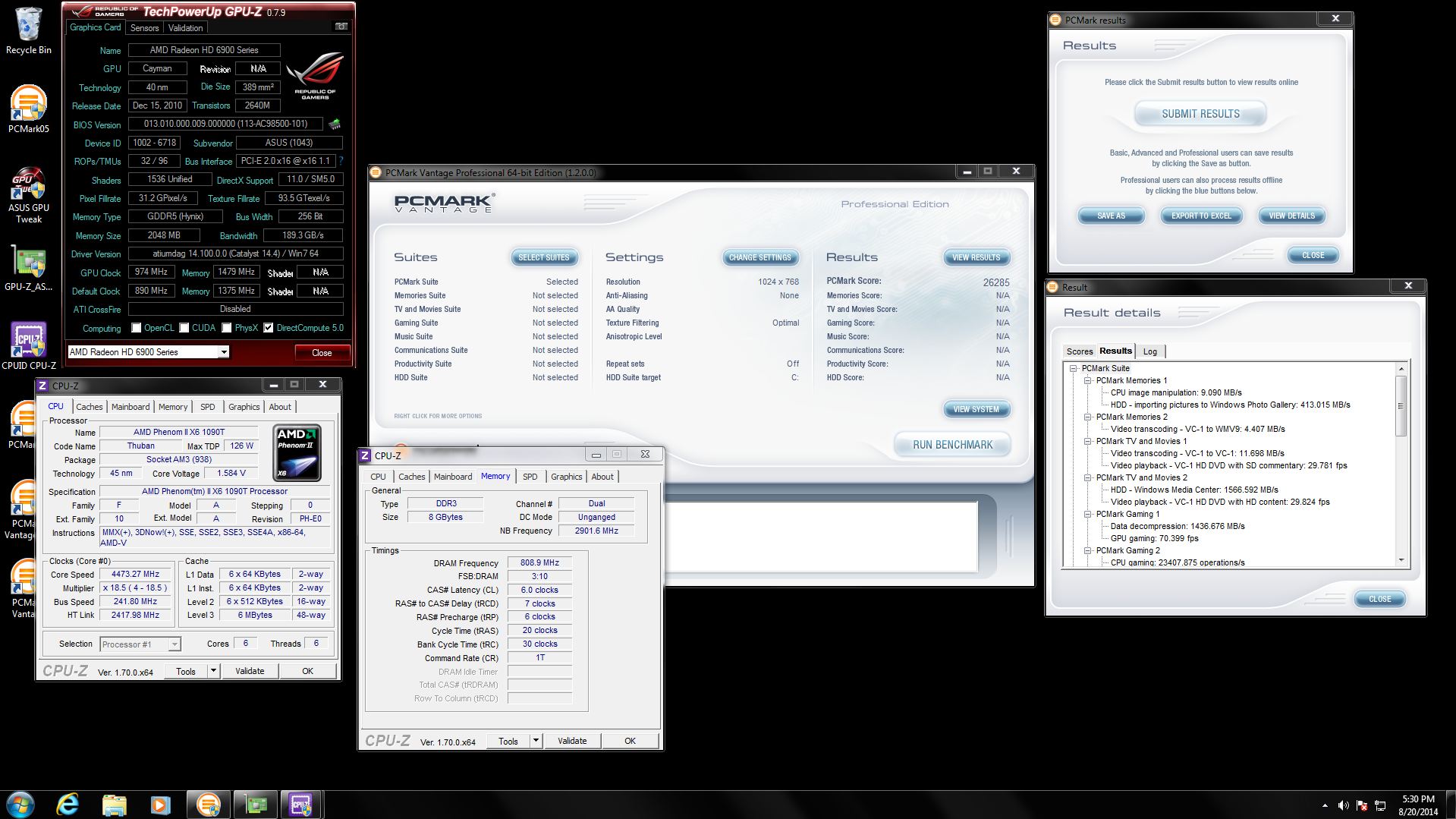Open Mainboard tab in CPU-Z CPU window
1456x819 pixels.
coord(131,407)
